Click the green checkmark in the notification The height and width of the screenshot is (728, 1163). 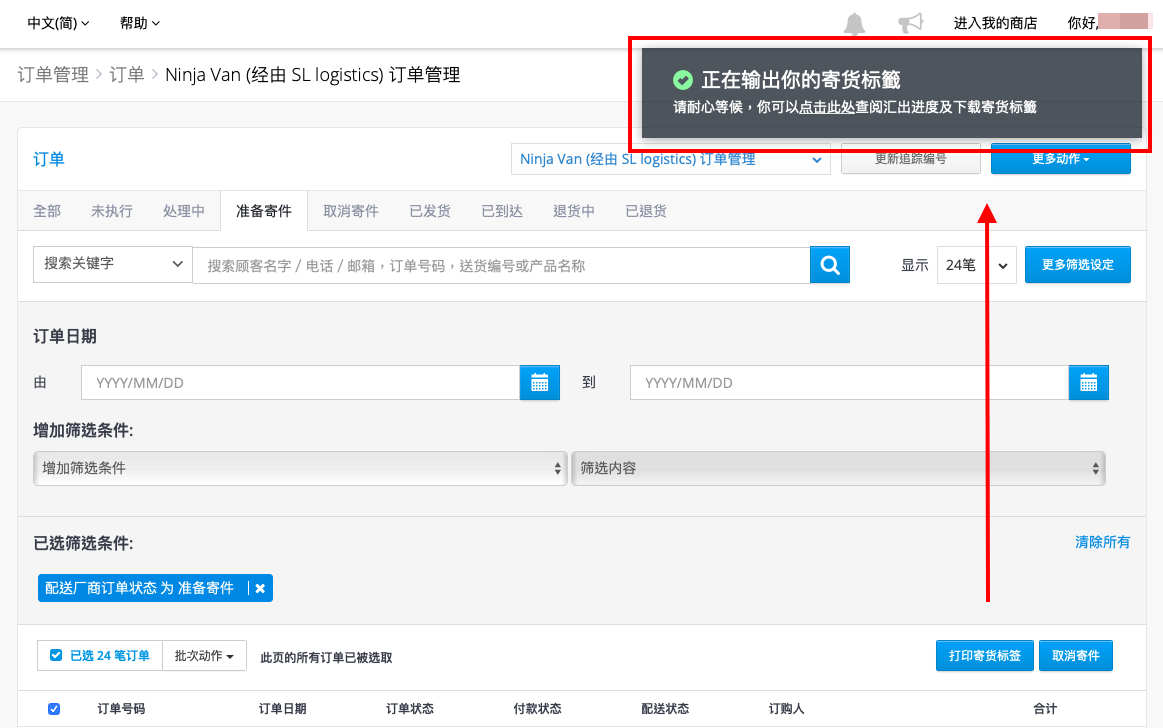point(682,80)
